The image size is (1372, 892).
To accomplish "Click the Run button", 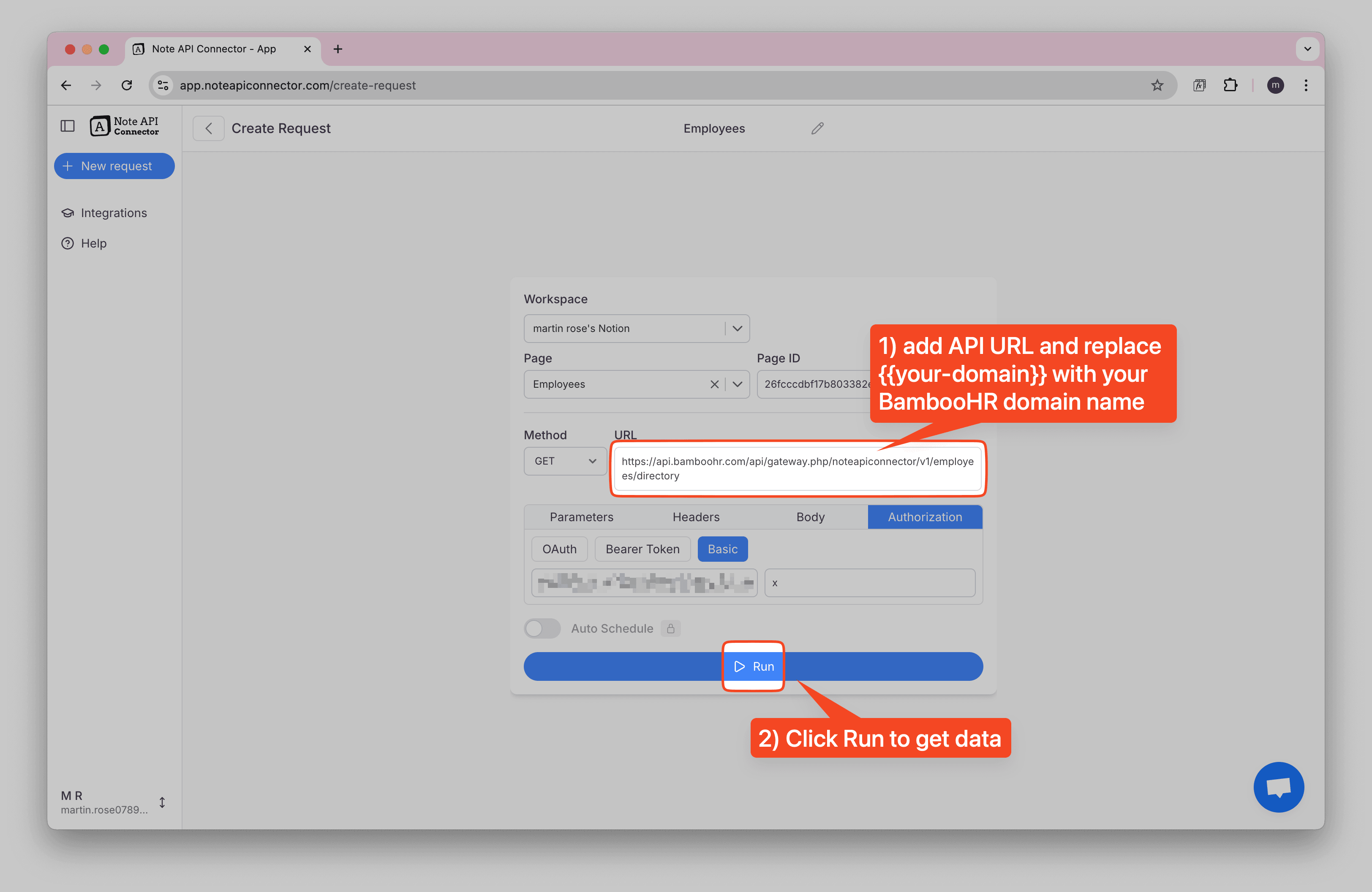I will [x=753, y=666].
